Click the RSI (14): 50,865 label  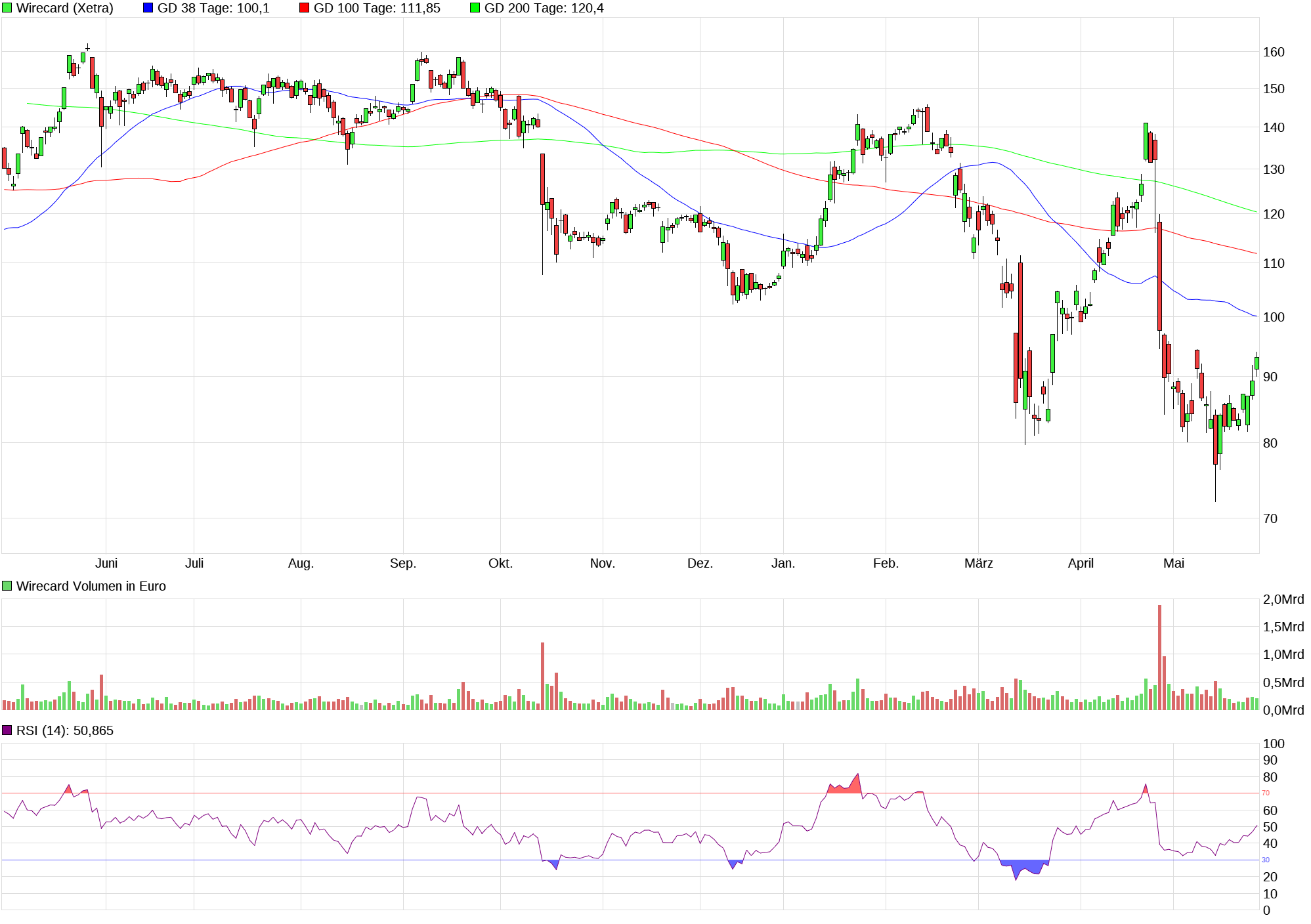click(x=64, y=730)
